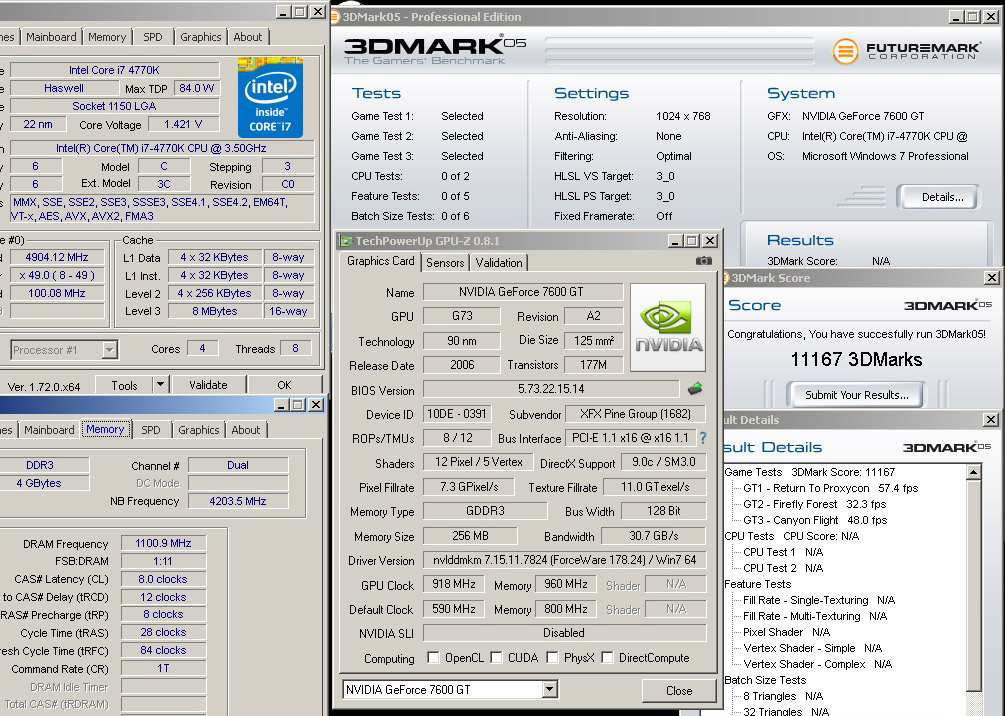The height and width of the screenshot is (716, 1005).
Task: Expand the Tools dropdown arrow in CPU-Z
Action: coord(160,385)
